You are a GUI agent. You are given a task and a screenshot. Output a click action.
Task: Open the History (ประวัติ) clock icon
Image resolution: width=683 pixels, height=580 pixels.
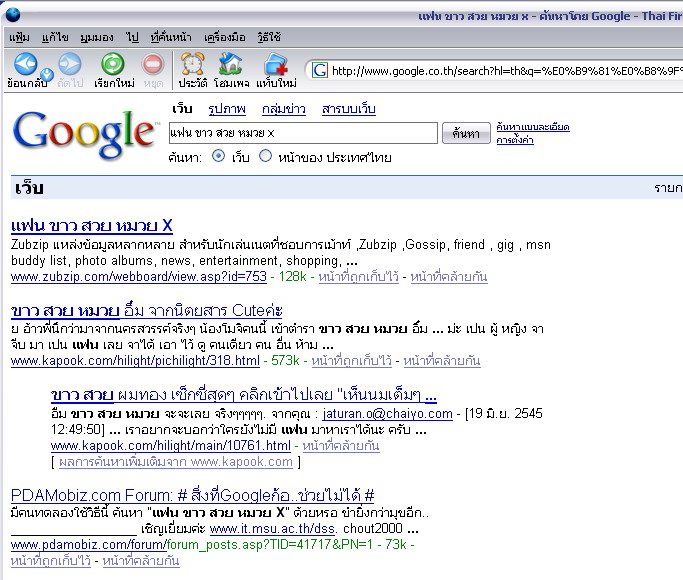point(193,64)
